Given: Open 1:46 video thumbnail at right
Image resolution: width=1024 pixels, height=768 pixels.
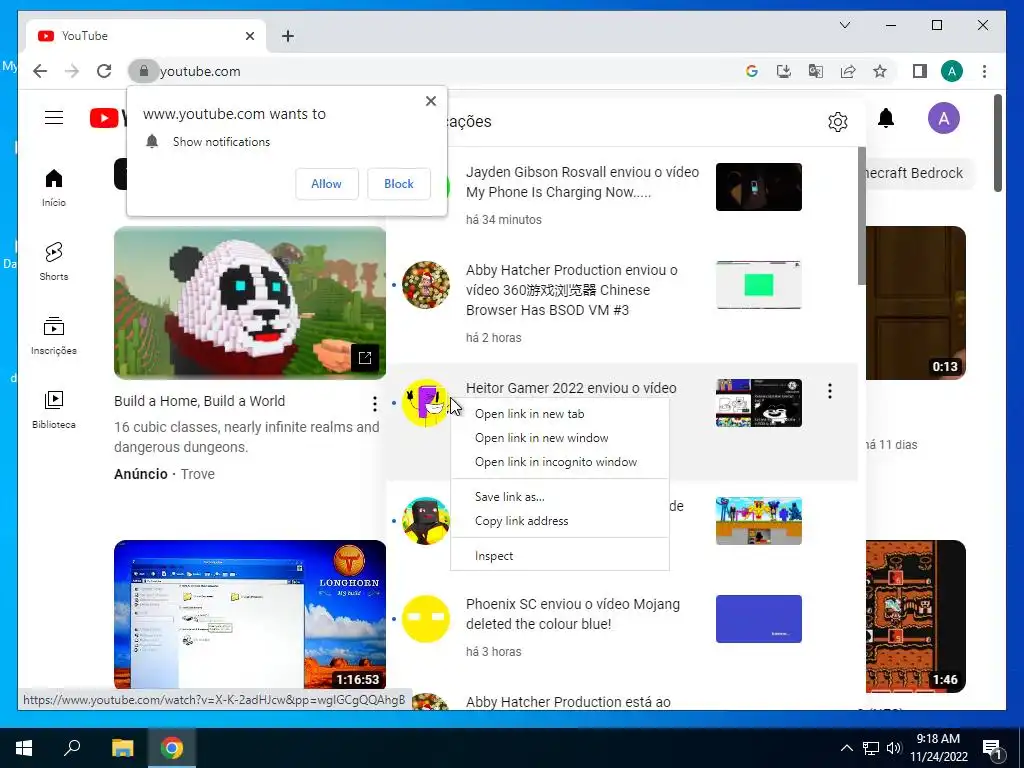Looking at the screenshot, I should click(916, 616).
